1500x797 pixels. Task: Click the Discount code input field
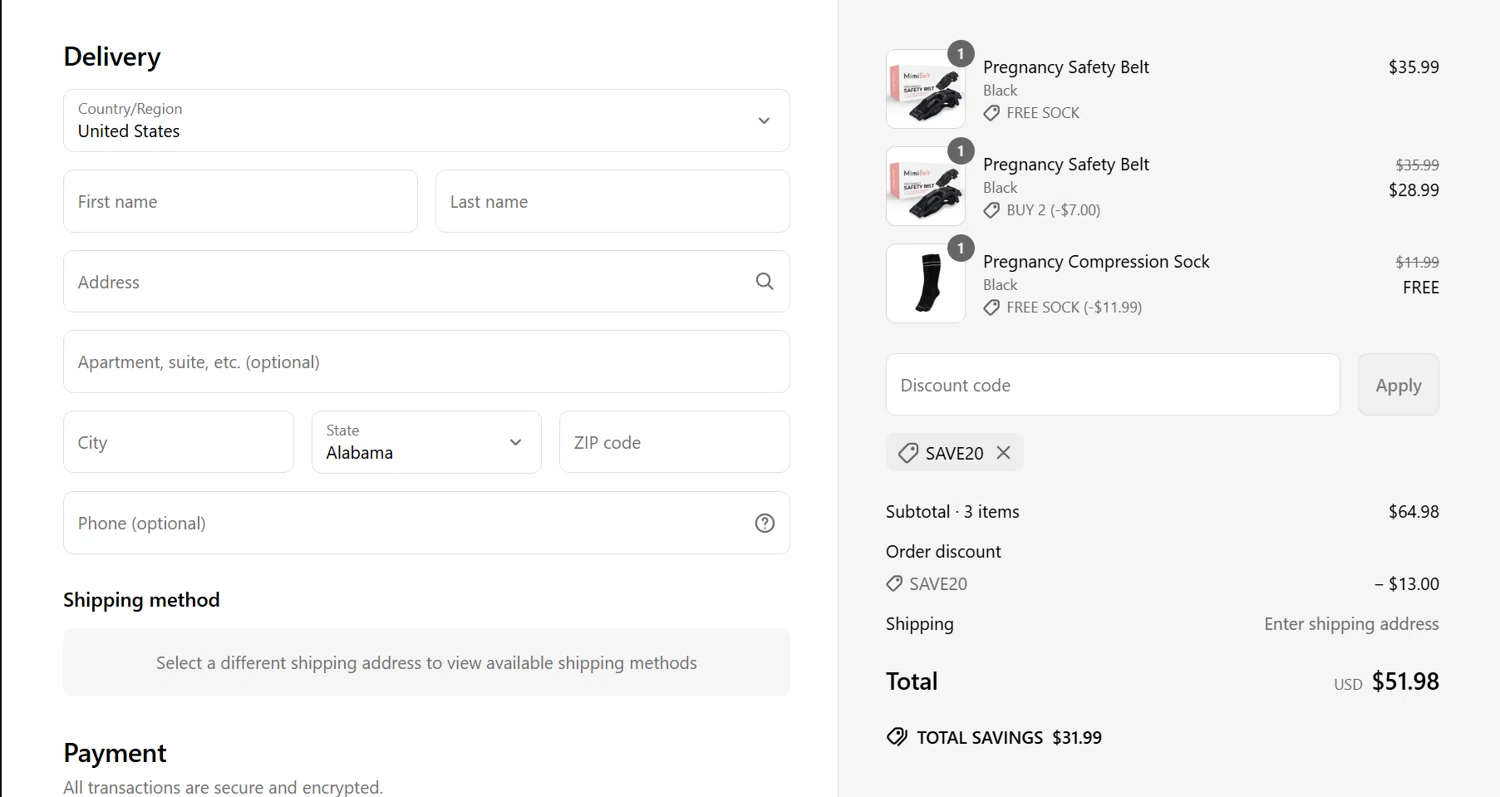[x=1112, y=385]
